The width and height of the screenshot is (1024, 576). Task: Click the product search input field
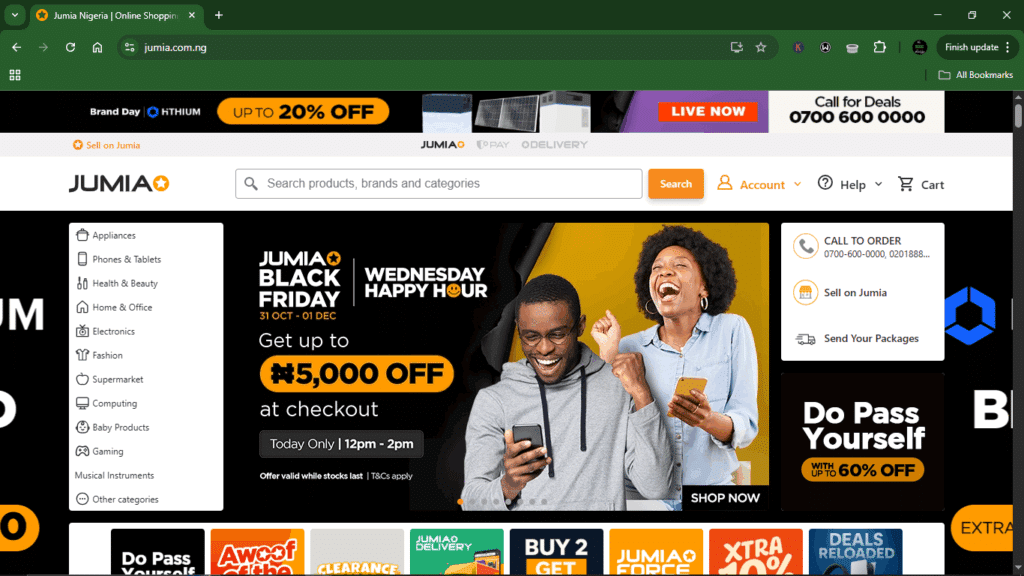(x=439, y=184)
